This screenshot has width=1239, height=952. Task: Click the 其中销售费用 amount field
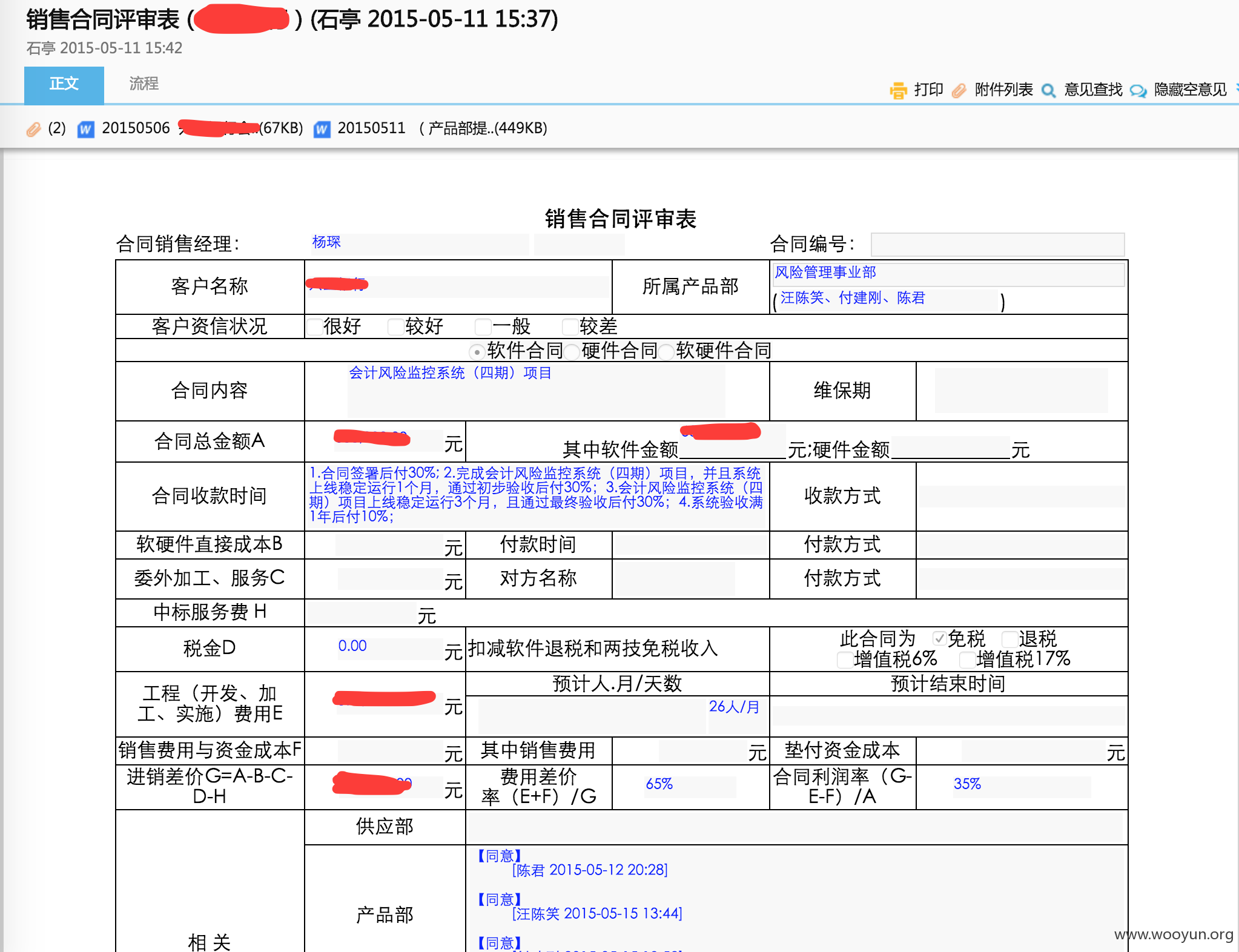[702, 751]
